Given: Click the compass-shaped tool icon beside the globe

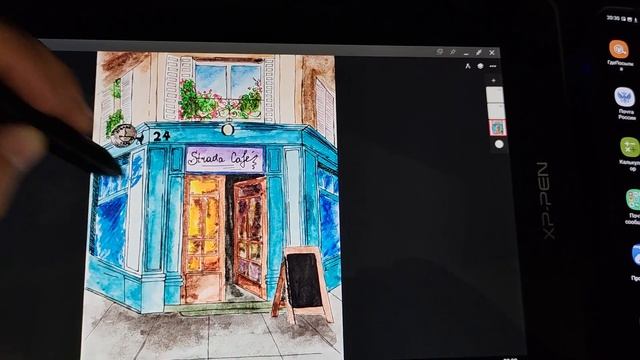Looking at the screenshot, I should tap(468, 66).
